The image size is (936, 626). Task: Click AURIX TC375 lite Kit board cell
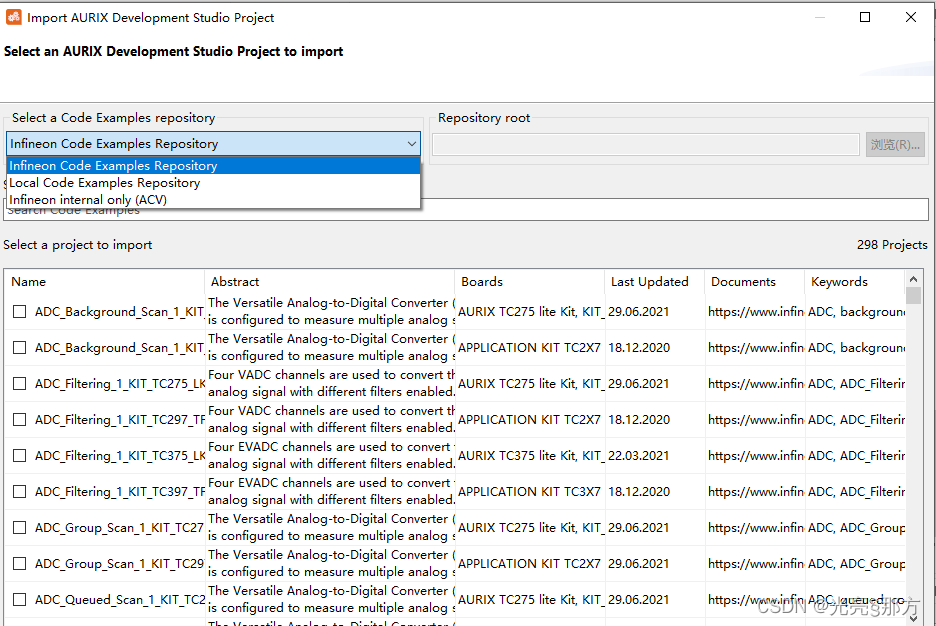(531, 455)
